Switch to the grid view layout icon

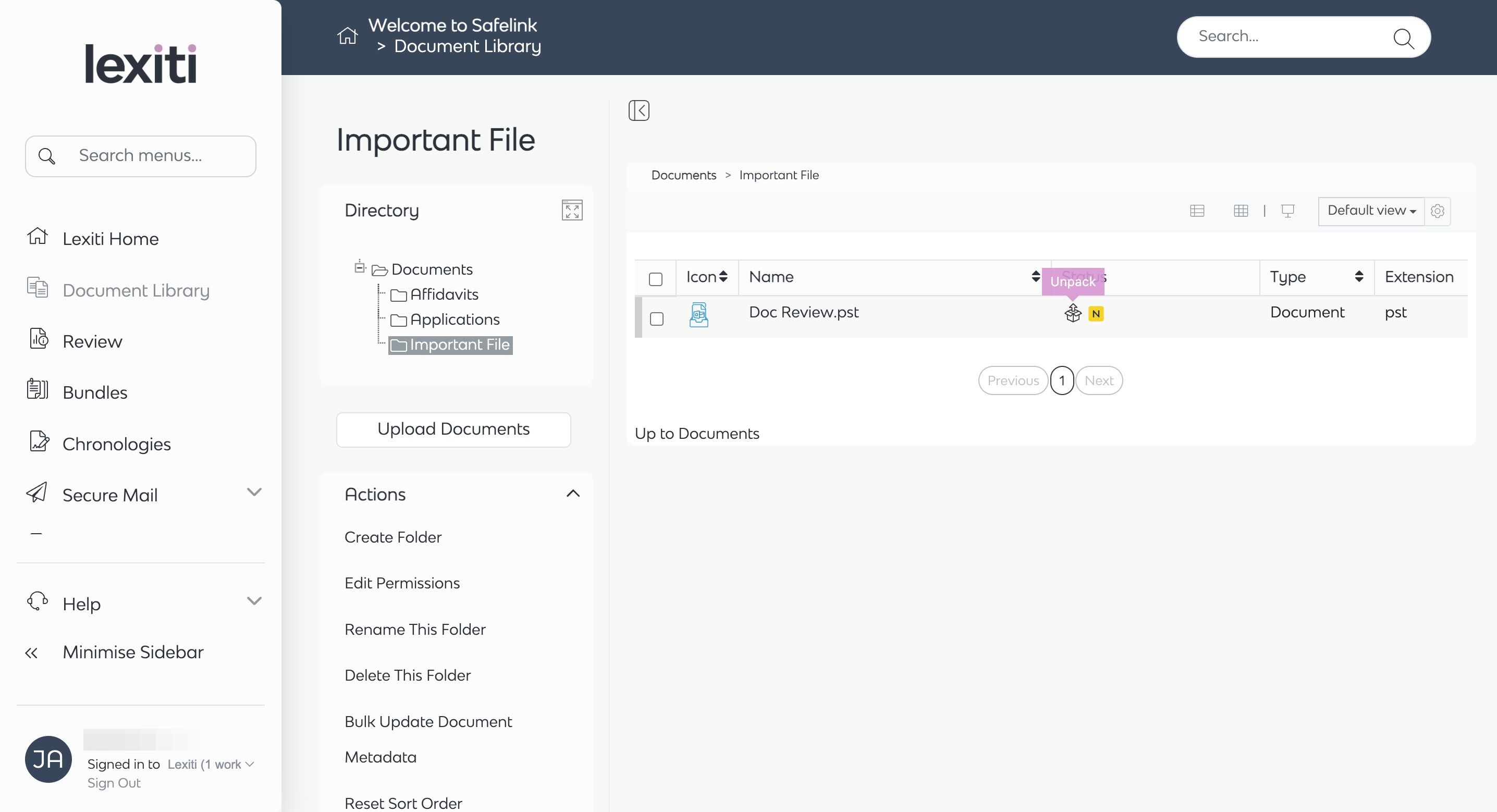pyautogui.click(x=1240, y=211)
